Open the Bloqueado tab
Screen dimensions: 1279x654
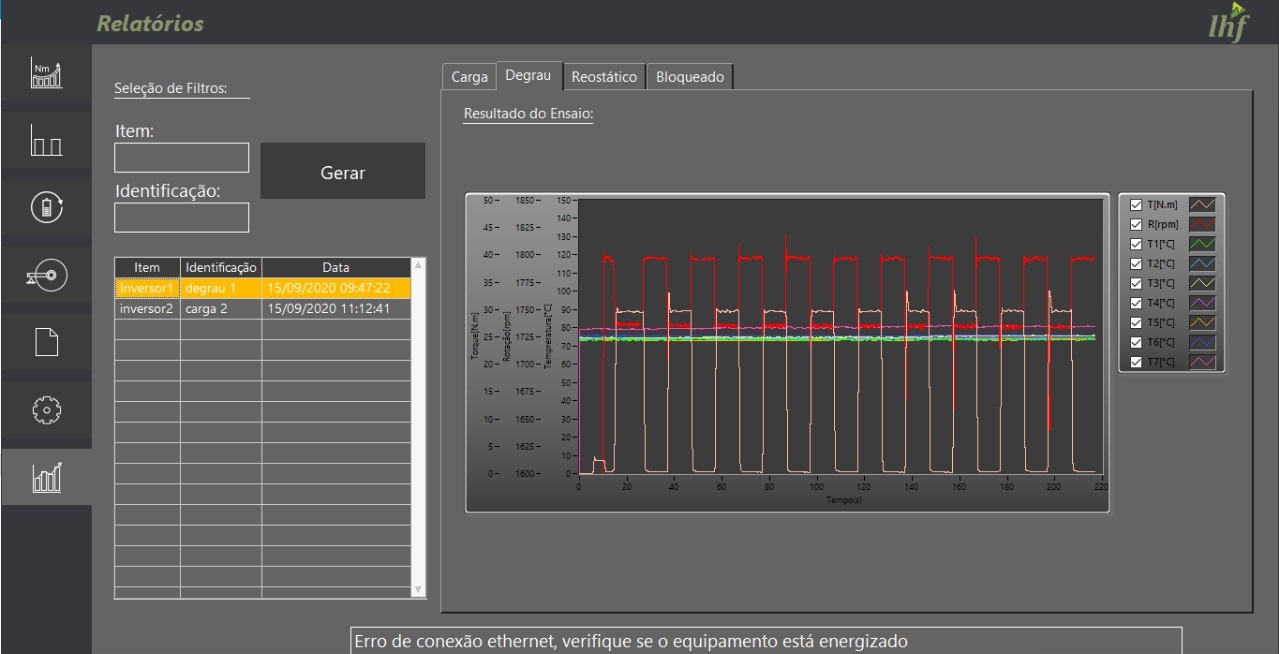[x=690, y=77]
